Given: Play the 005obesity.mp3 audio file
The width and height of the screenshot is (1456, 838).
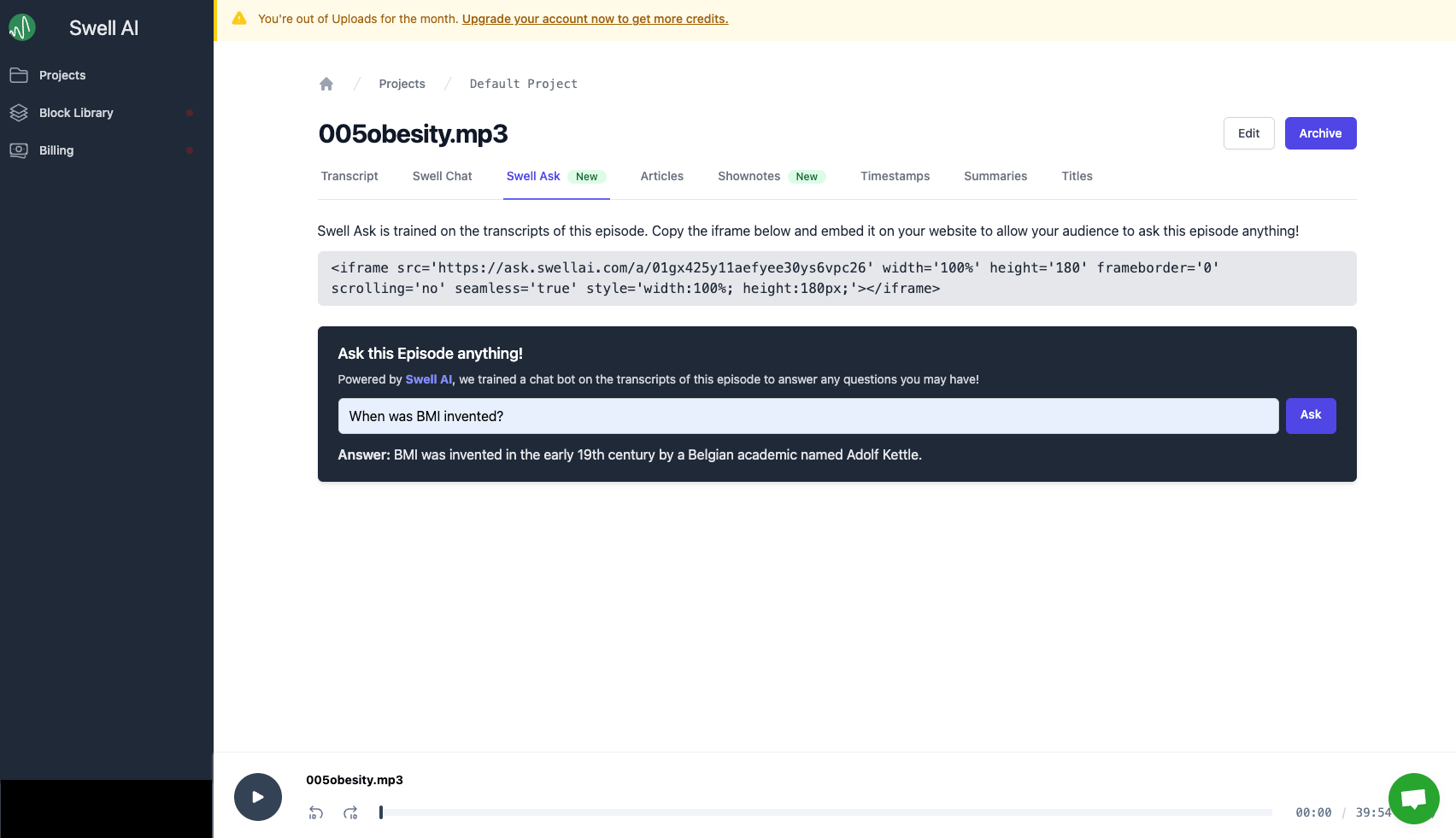Looking at the screenshot, I should [257, 796].
